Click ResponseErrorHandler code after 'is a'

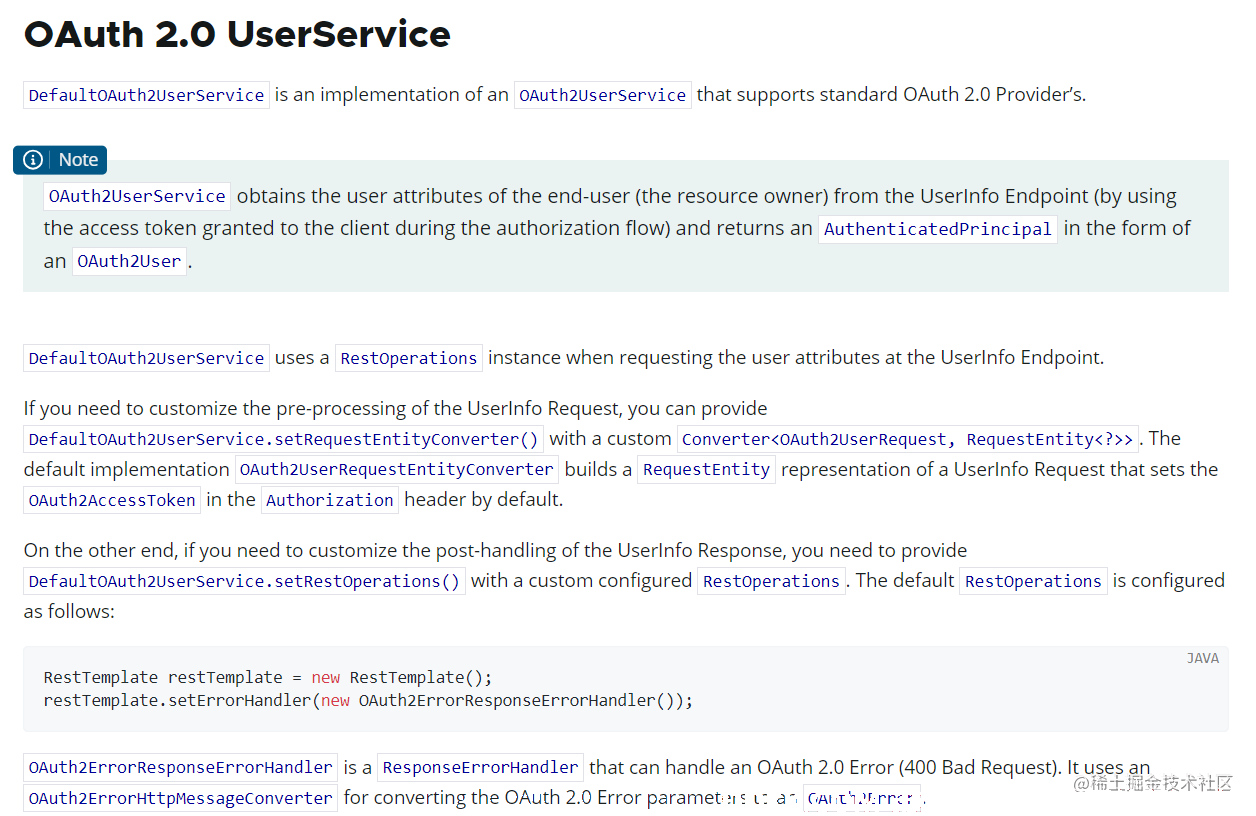click(x=480, y=768)
